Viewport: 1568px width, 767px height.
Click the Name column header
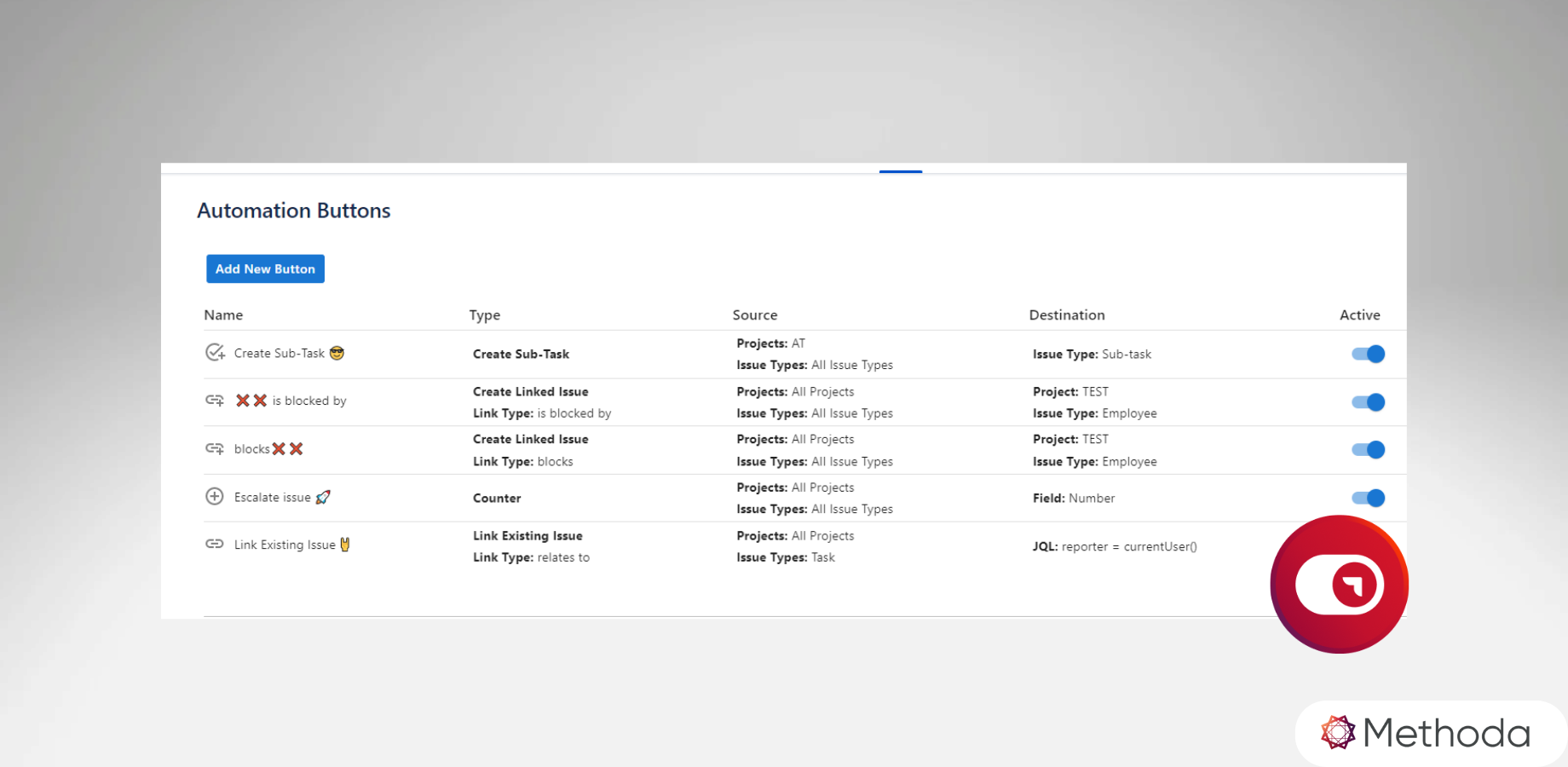click(x=223, y=314)
